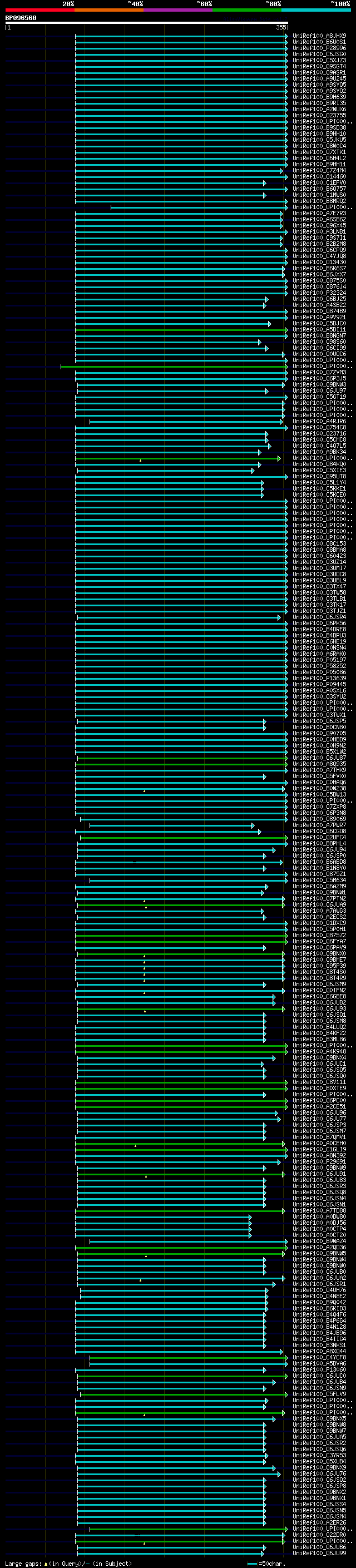The image size is (356, 1568).
Task: Click the green ~80% identity legend segment
Action: 247,11
